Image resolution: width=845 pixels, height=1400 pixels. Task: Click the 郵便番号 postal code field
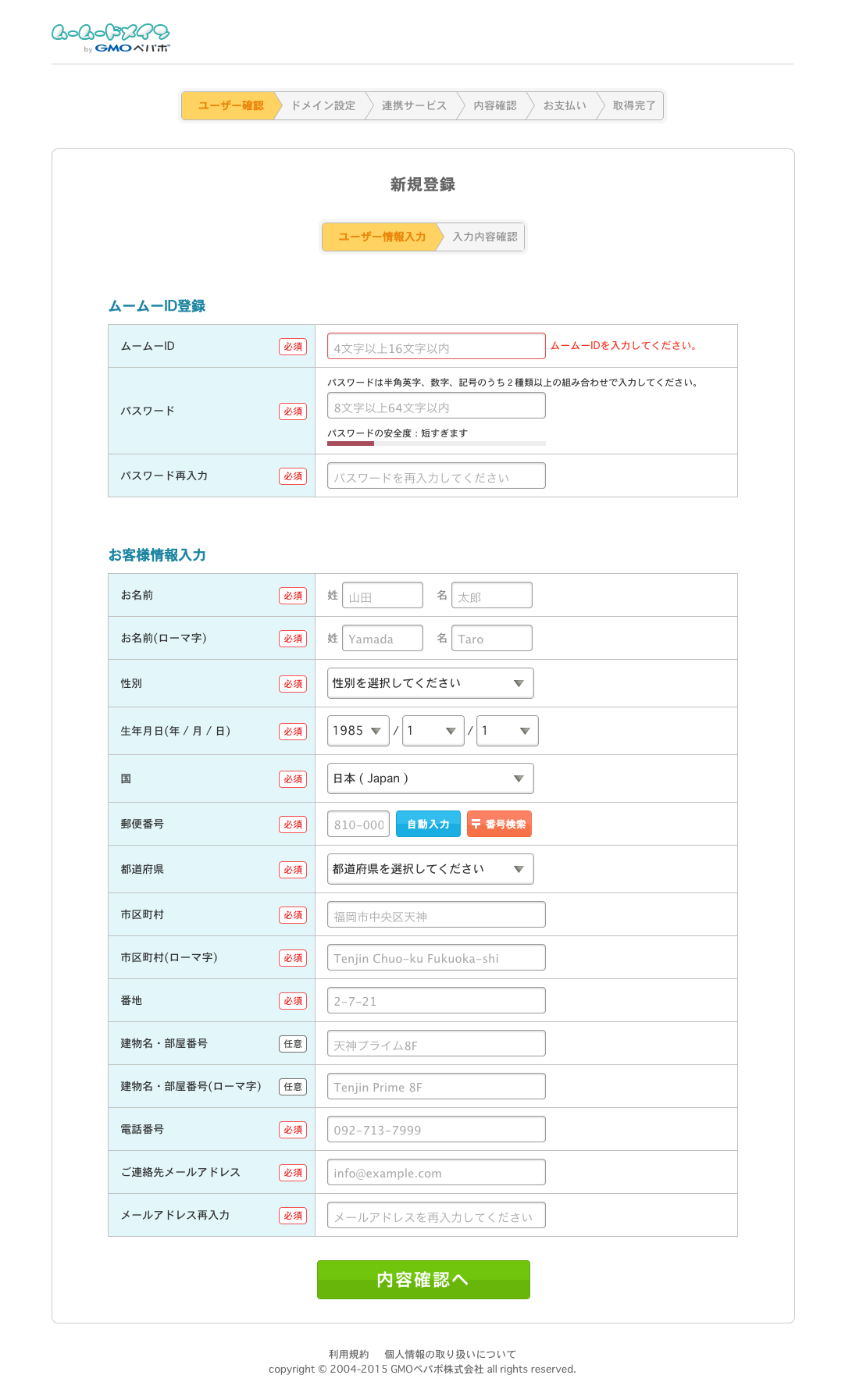(x=358, y=824)
